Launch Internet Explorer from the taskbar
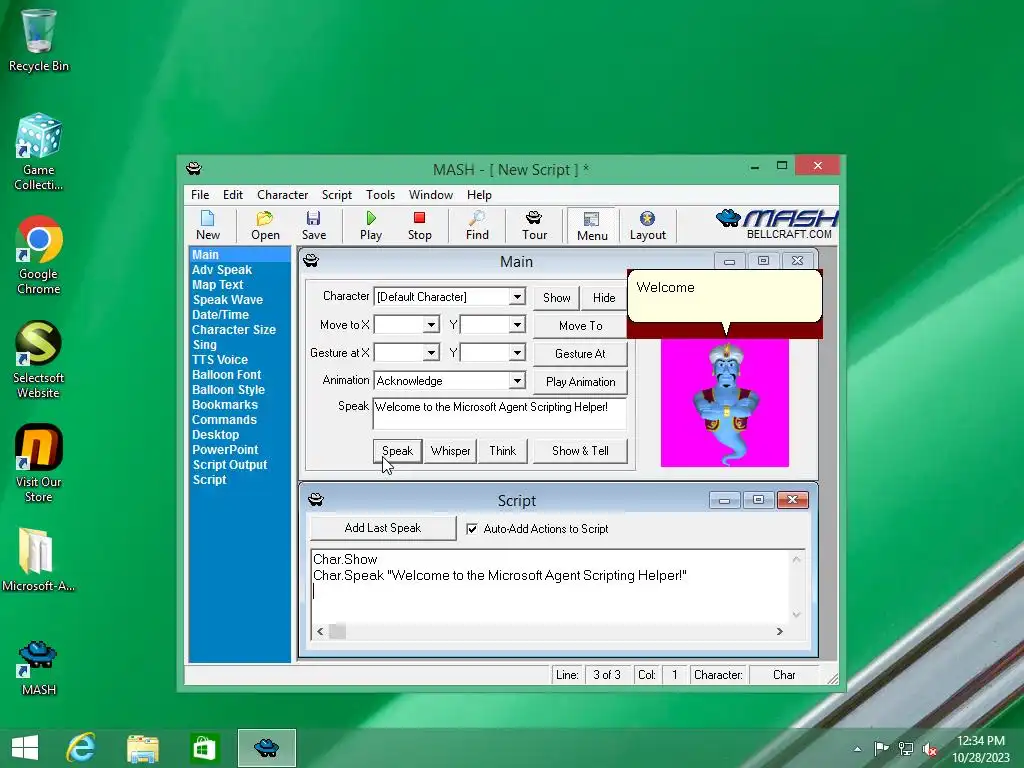This screenshot has width=1024, height=768. pos(82,748)
